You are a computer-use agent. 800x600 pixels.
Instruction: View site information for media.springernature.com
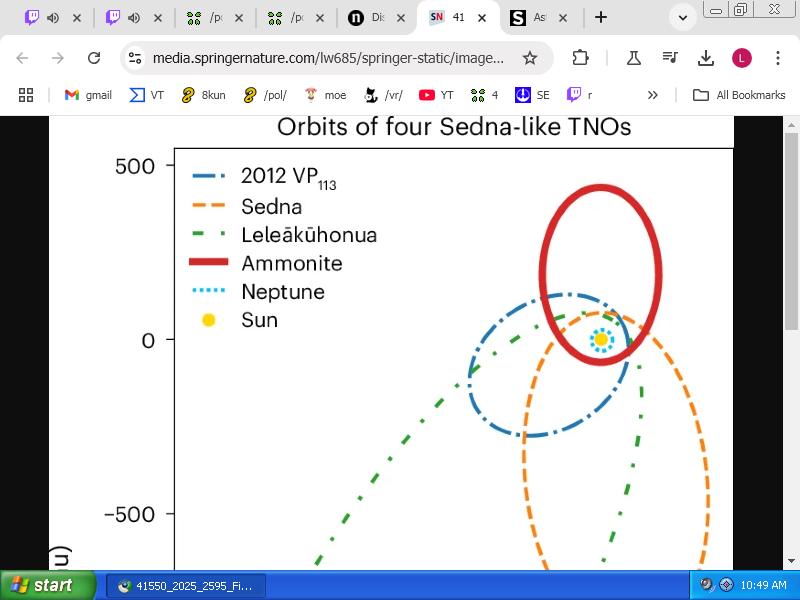[x=135, y=58]
